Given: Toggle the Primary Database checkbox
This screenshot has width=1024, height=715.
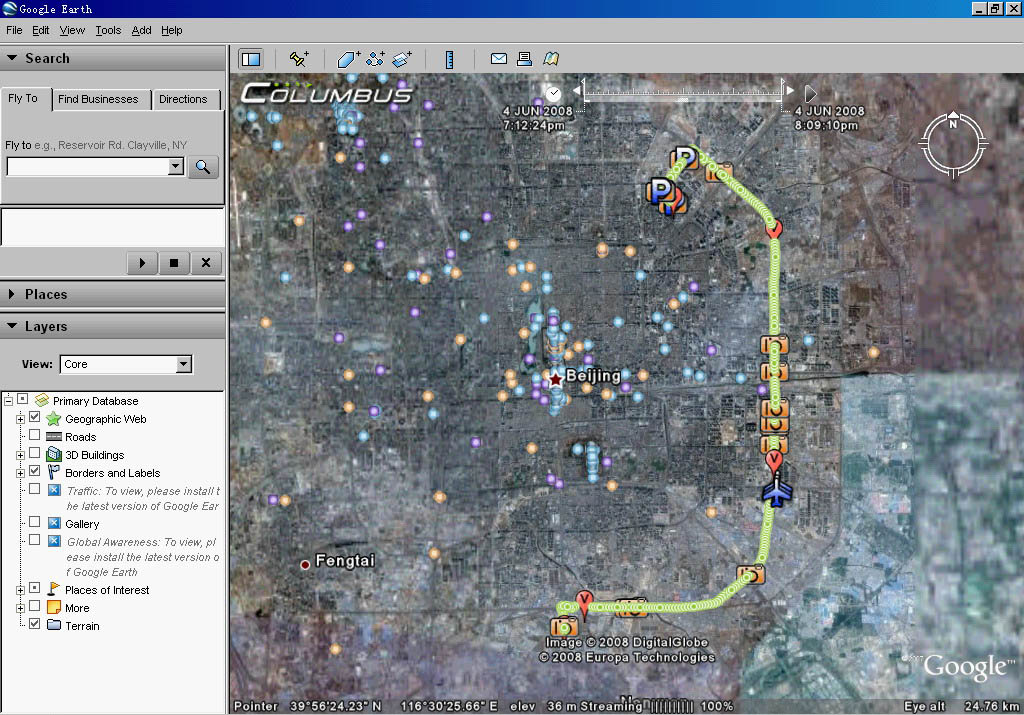Looking at the screenshot, I should pos(22,398).
